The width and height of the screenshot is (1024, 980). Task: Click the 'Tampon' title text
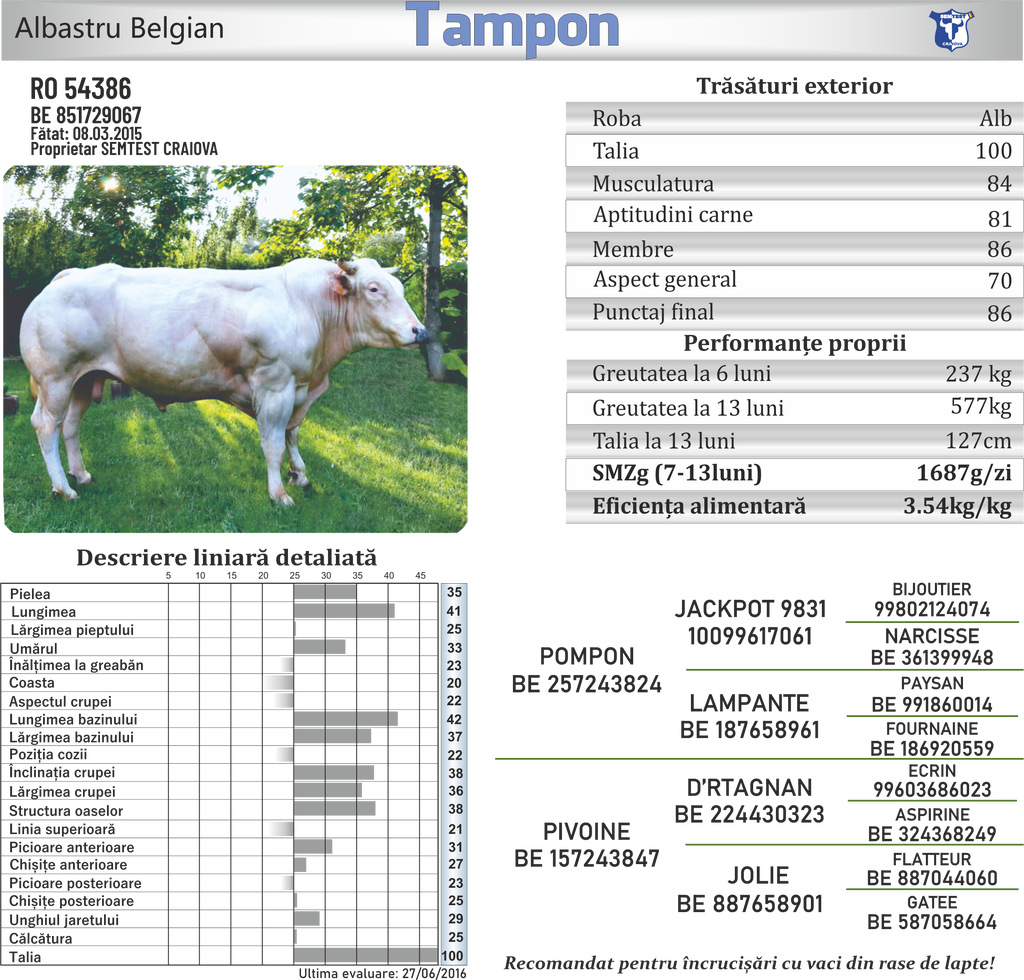pos(512,28)
